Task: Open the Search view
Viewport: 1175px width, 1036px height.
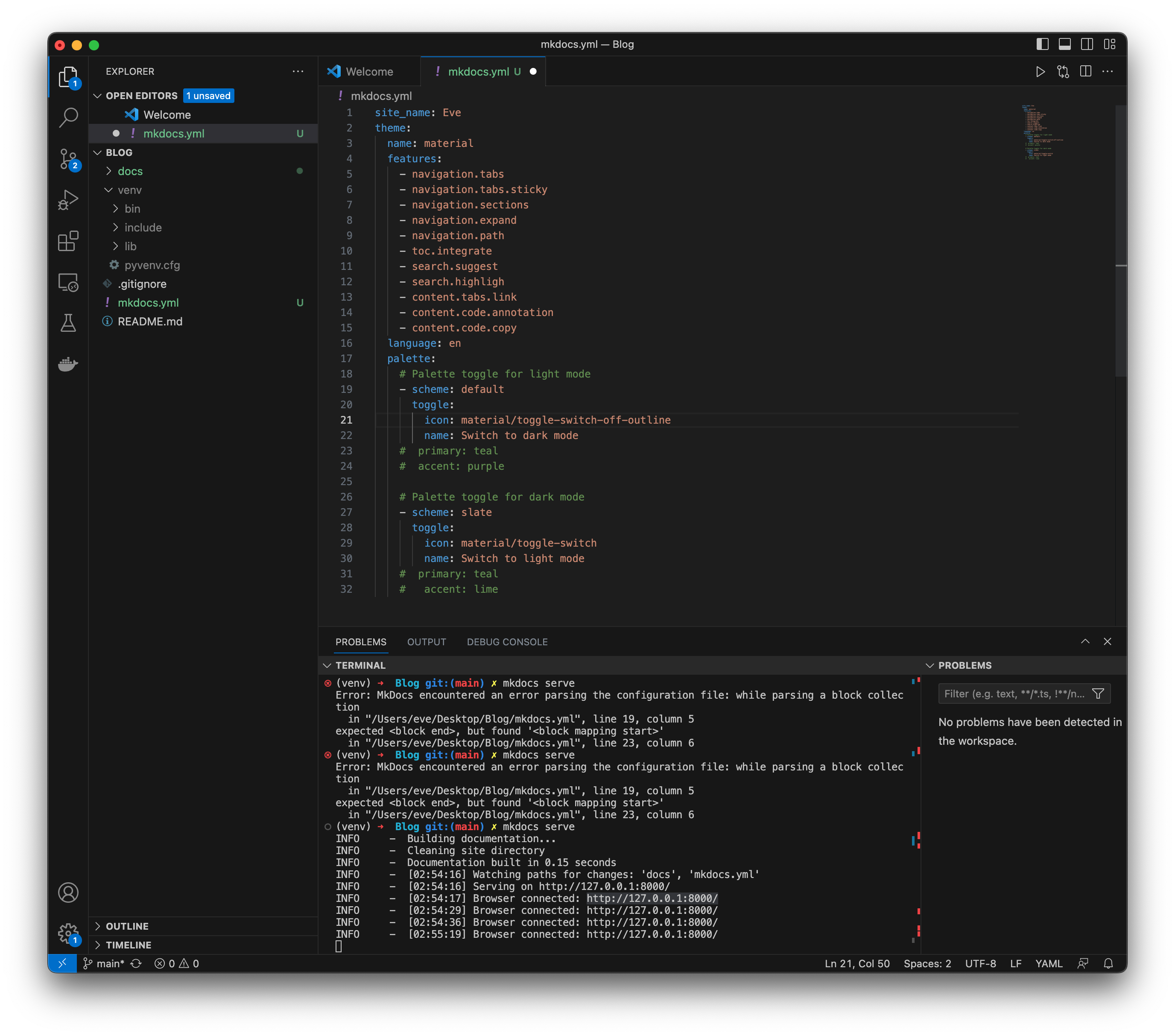Action: pyautogui.click(x=68, y=117)
